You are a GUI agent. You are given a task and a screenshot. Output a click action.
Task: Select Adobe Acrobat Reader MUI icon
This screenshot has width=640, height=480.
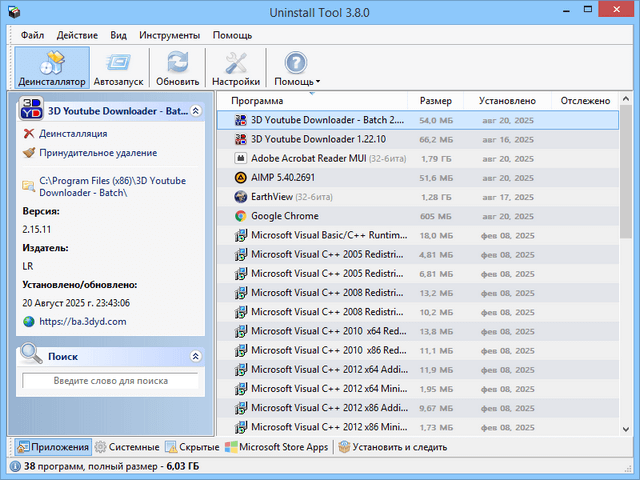(x=240, y=158)
